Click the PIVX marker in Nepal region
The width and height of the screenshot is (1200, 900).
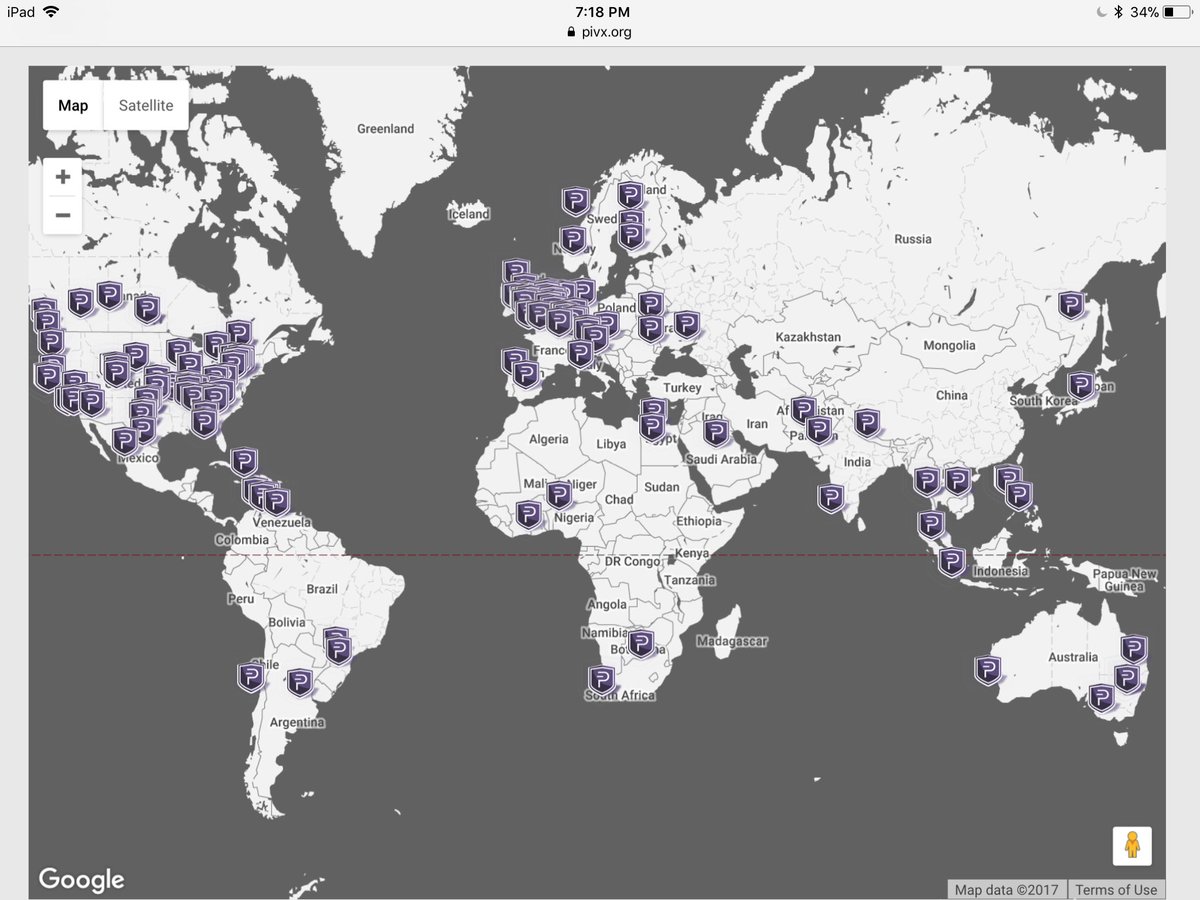point(867,423)
